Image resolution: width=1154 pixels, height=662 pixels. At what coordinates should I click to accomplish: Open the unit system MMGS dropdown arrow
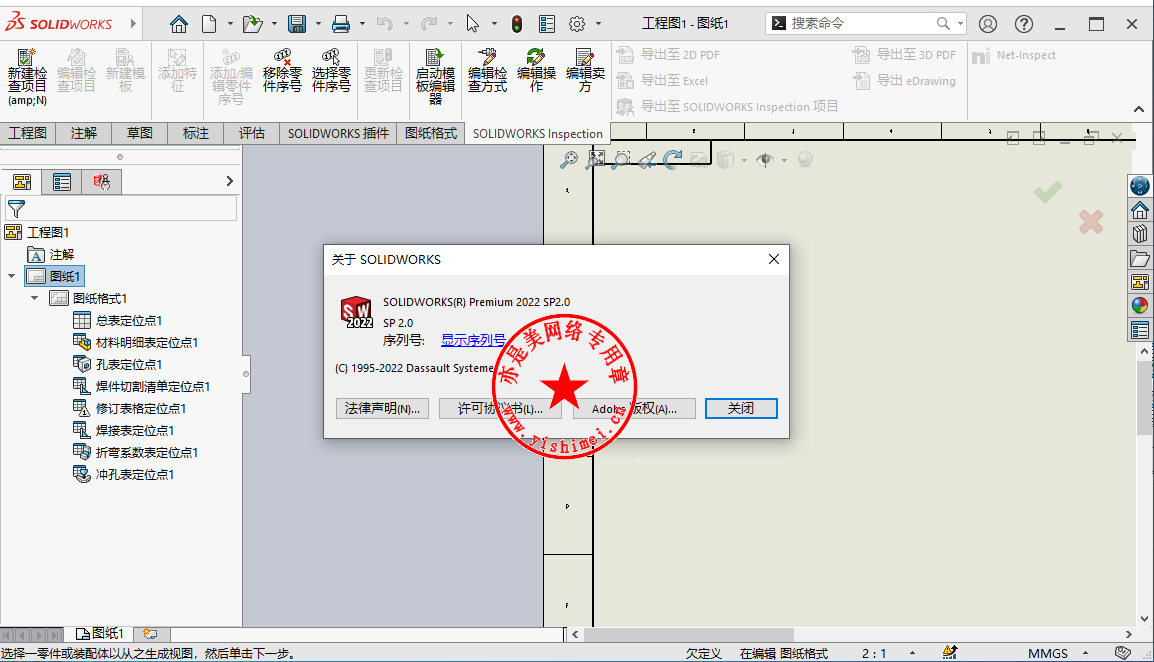click(x=1085, y=653)
